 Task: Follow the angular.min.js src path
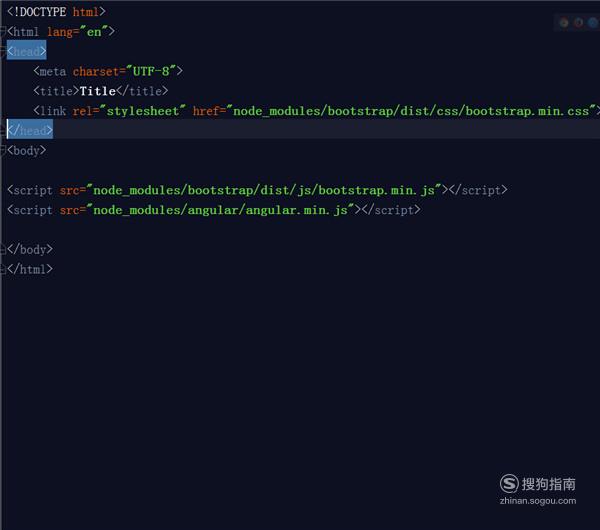[220, 210]
